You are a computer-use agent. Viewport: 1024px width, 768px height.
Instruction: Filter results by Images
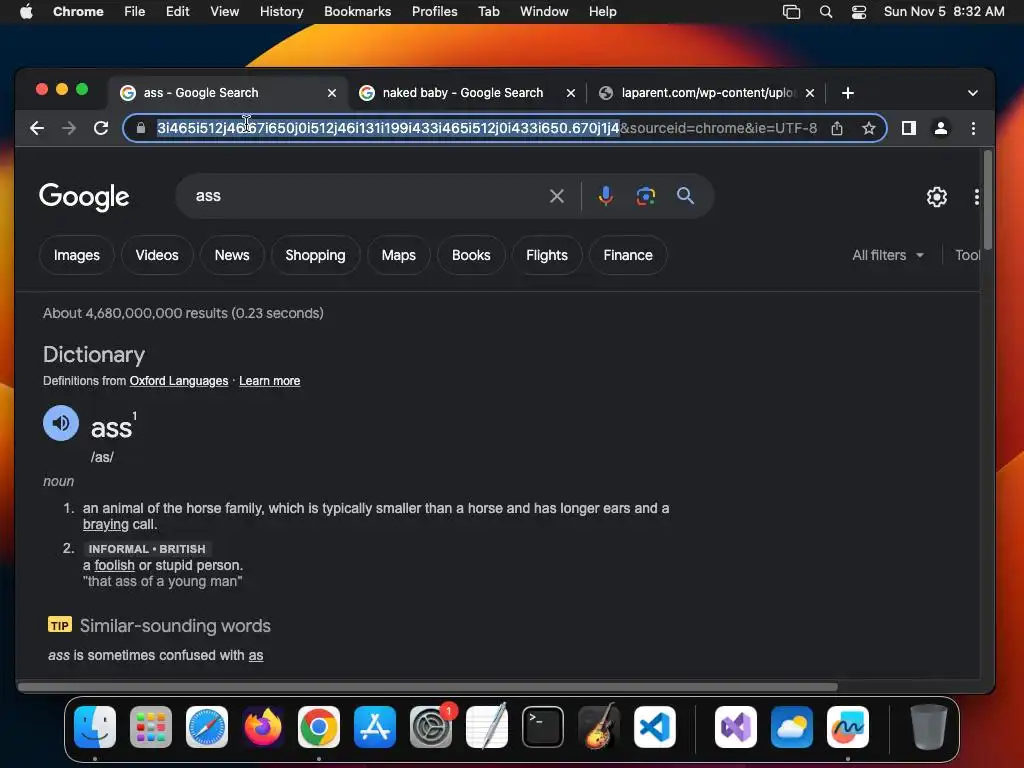pyautogui.click(x=76, y=255)
